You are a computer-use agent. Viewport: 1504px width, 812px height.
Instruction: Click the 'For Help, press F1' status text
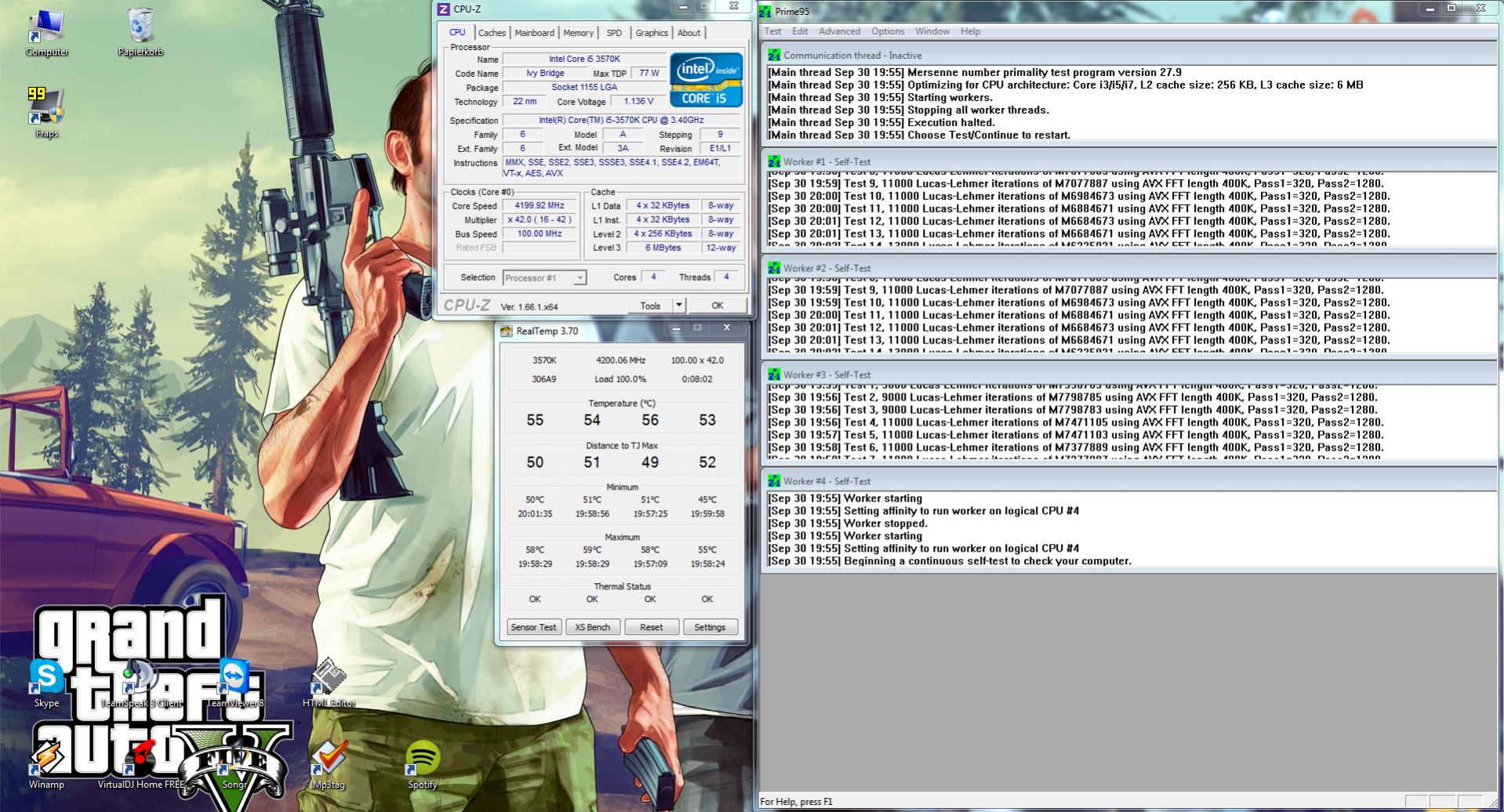[x=797, y=802]
